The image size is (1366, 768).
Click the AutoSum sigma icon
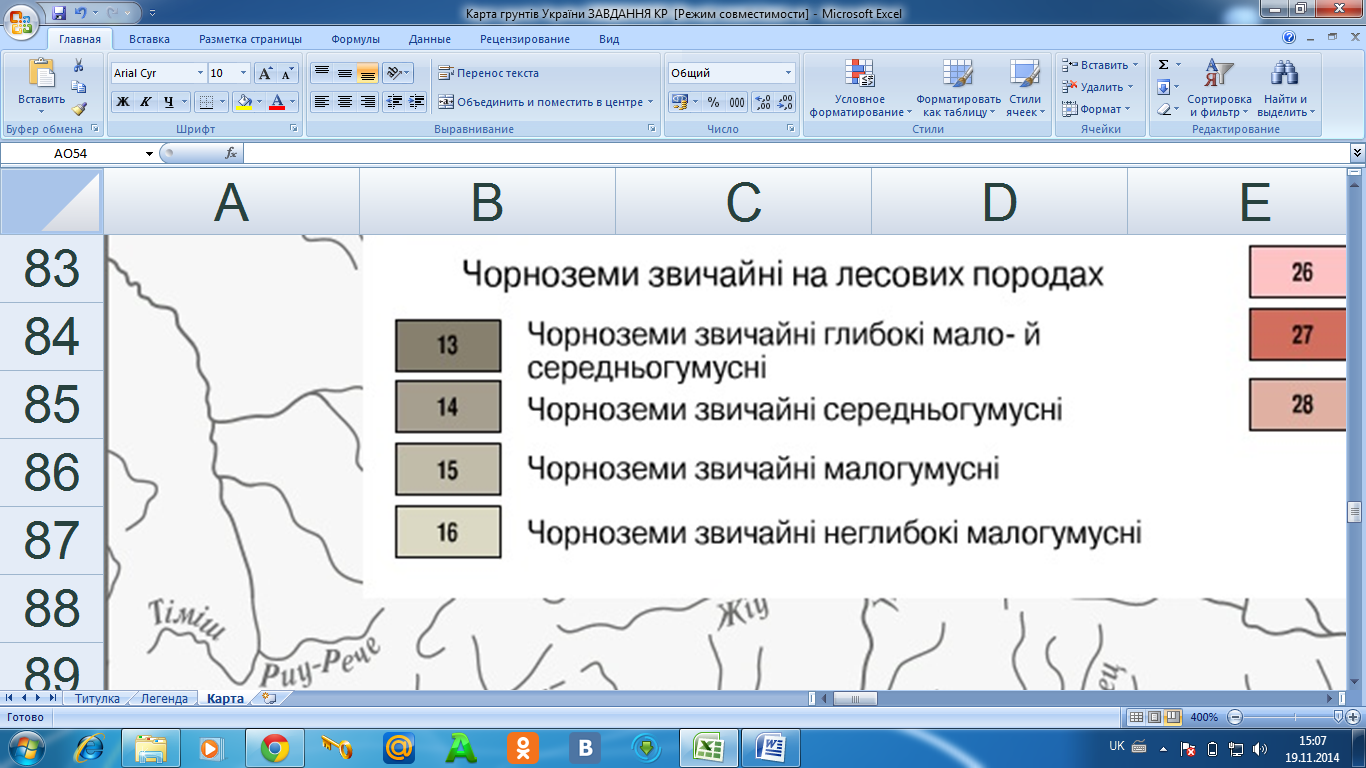pos(1163,65)
